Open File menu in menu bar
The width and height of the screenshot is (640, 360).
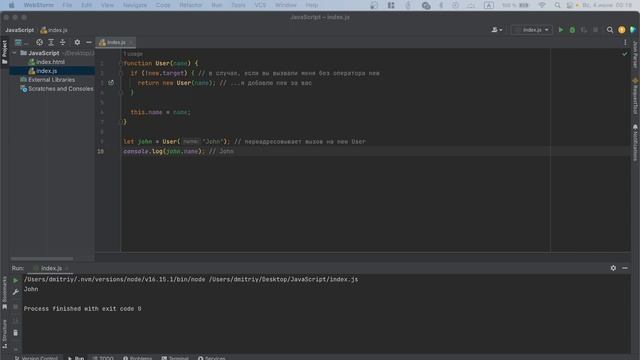click(x=67, y=5)
